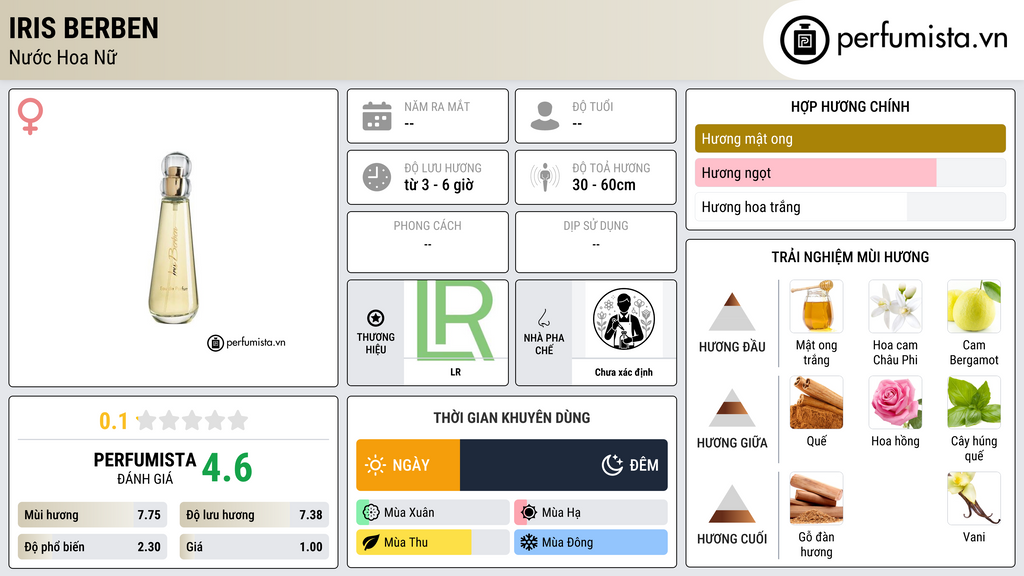This screenshot has width=1024, height=576.
Task: Click the green 4.6 Perfumista score
Action: [227, 468]
